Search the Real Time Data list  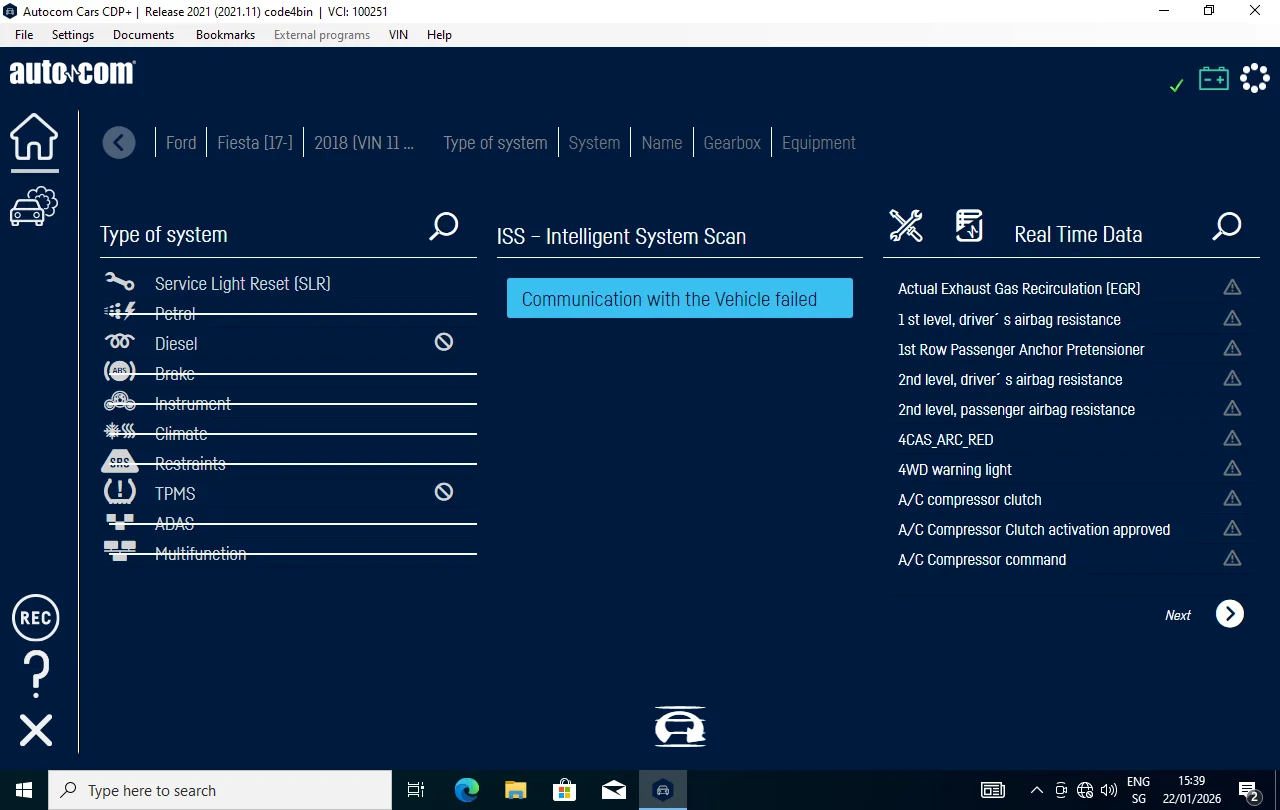coord(1226,227)
